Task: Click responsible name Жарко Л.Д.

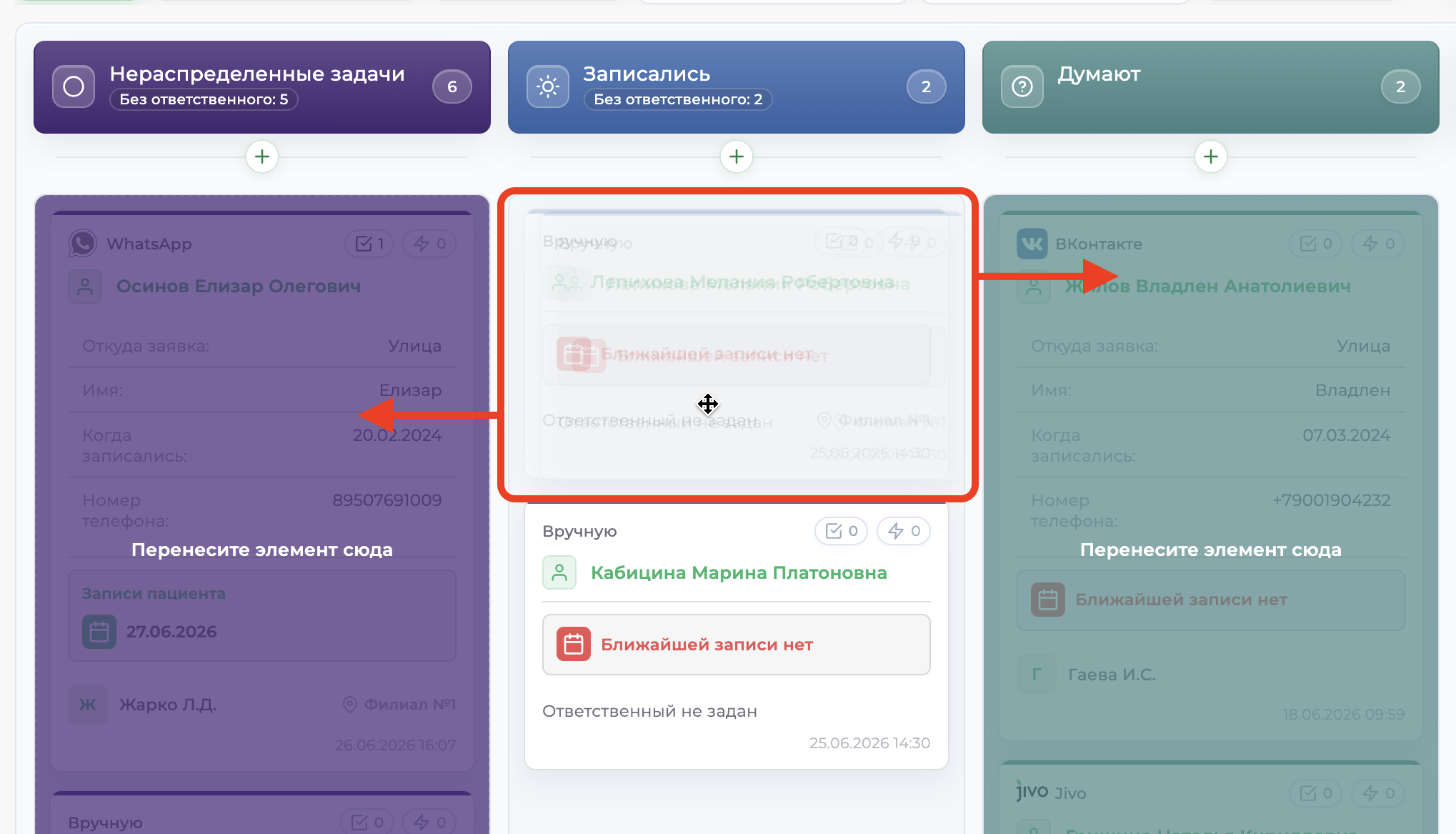Action: point(168,705)
